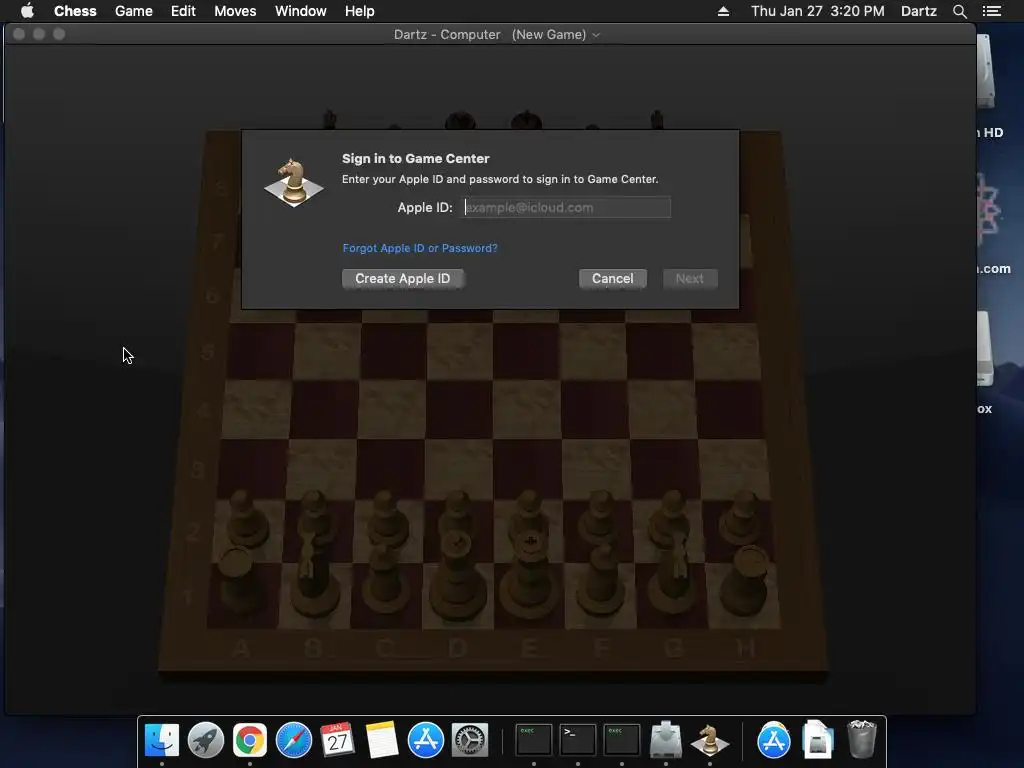Open the Window menu
The width and height of the screenshot is (1024, 768).
pos(300,11)
